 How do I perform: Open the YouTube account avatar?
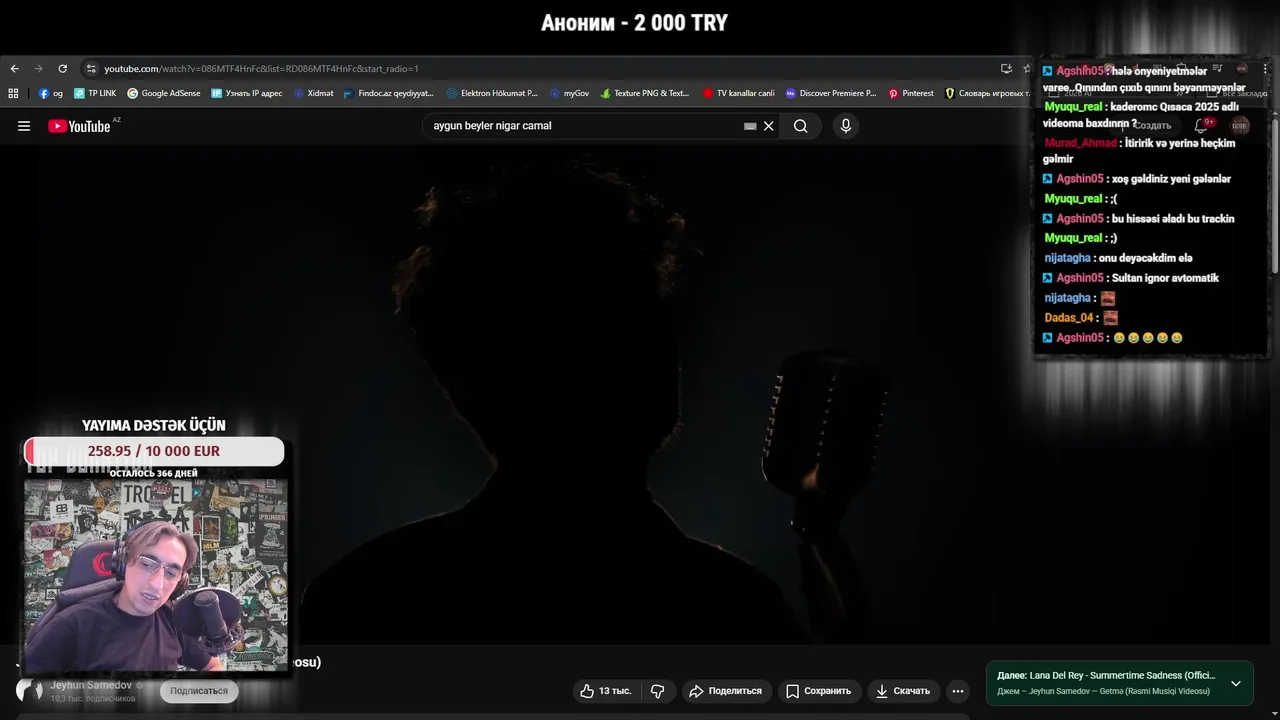[x=1240, y=125]
